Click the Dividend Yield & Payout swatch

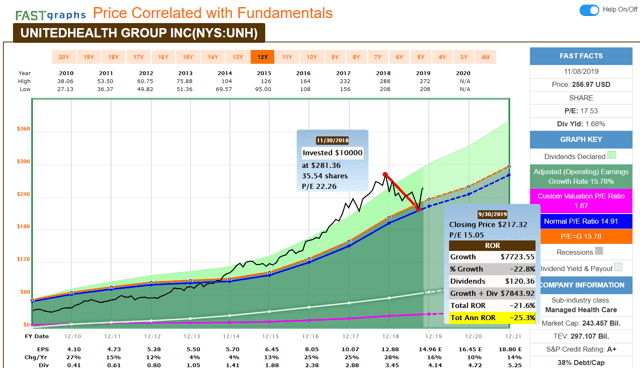pyautogui.click(x=618, y=267)
